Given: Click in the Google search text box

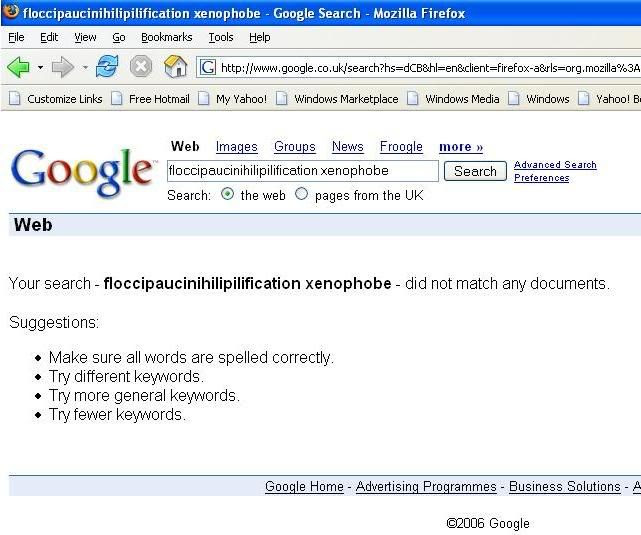Looking at the screenshot, I should pyautogui.click(x=303, y=171).
